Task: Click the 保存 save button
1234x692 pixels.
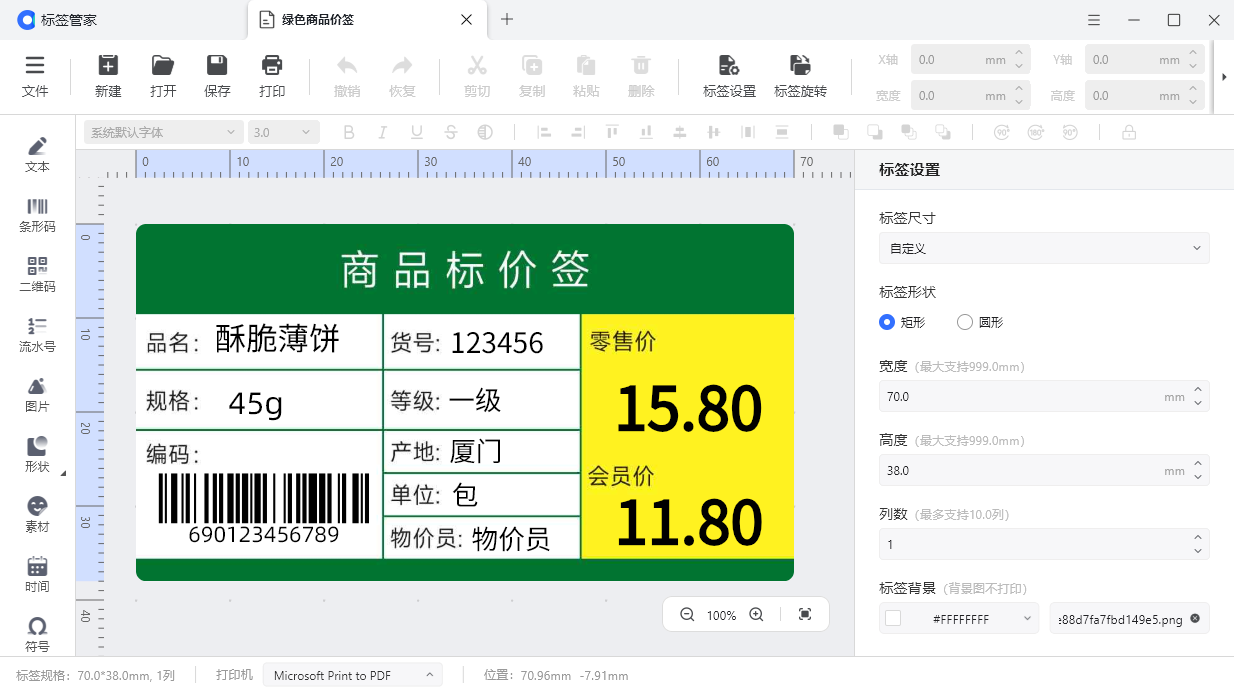Action: pyautogui.click(x=216, y=72)
